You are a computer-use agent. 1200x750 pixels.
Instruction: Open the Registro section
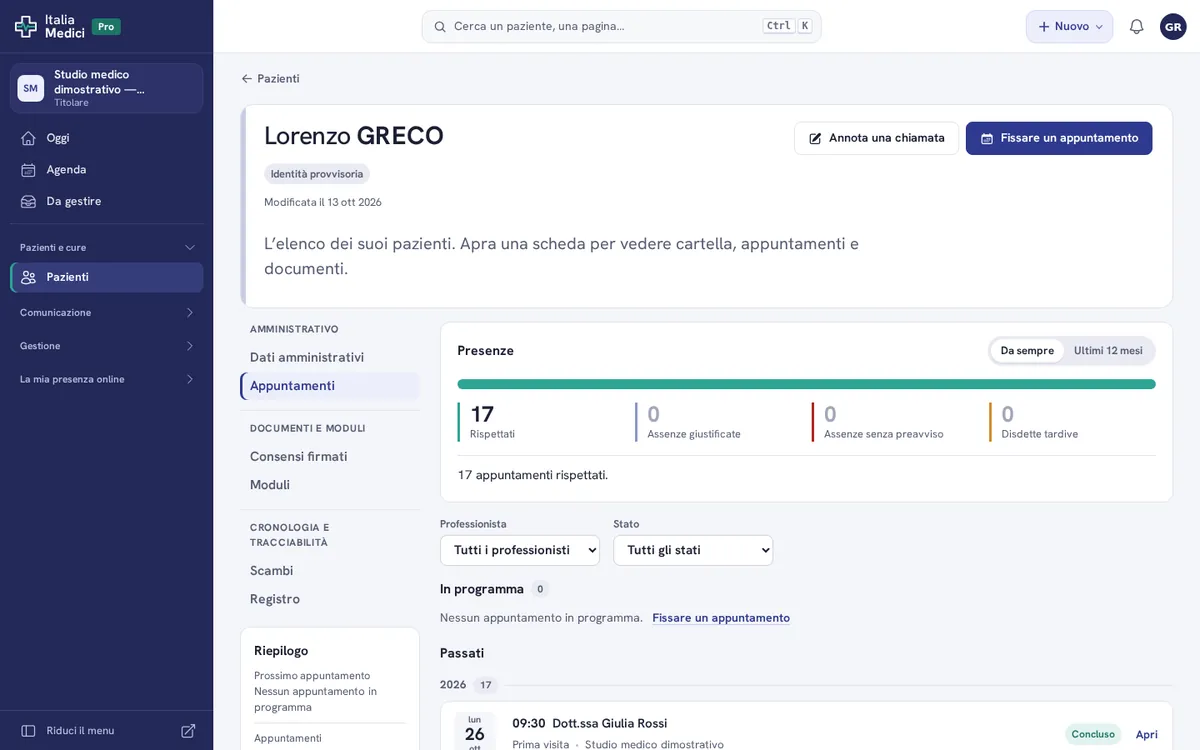tap(330, 599)
